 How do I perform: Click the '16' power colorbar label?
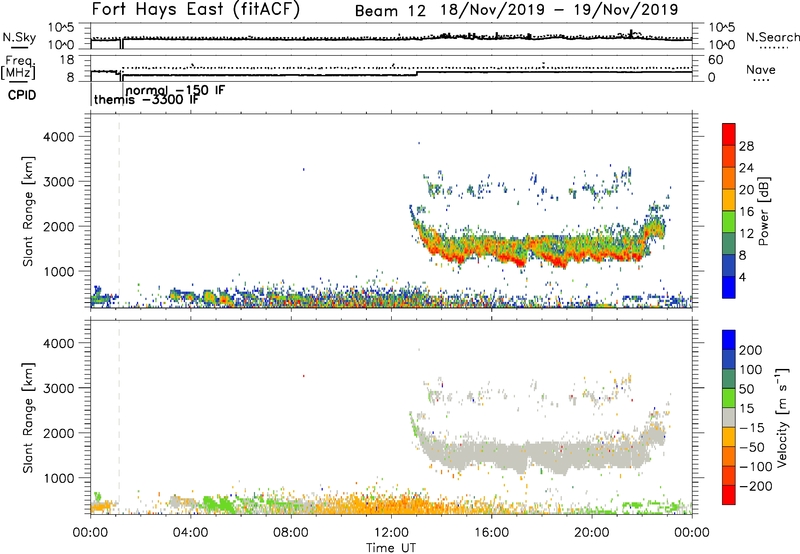pos(746,212)
